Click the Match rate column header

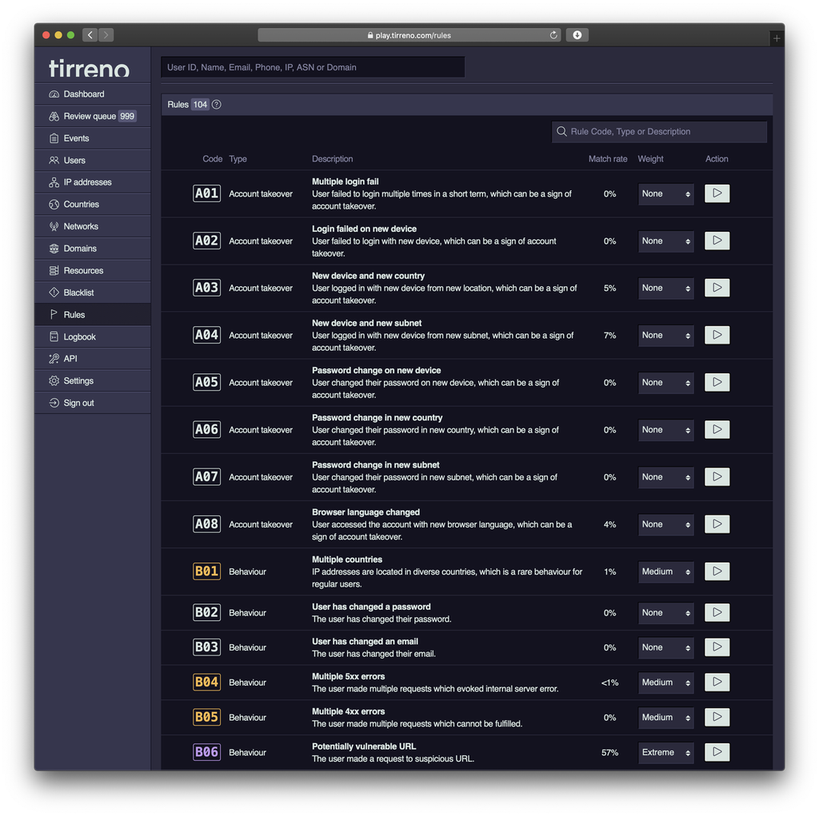tap(607, 159)
